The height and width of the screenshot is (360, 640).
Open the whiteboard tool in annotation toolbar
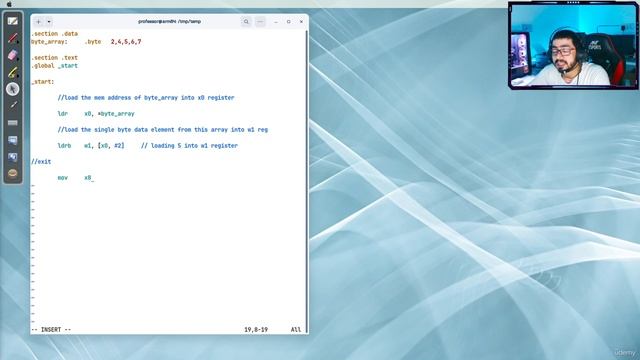click(x=13, y=21)
